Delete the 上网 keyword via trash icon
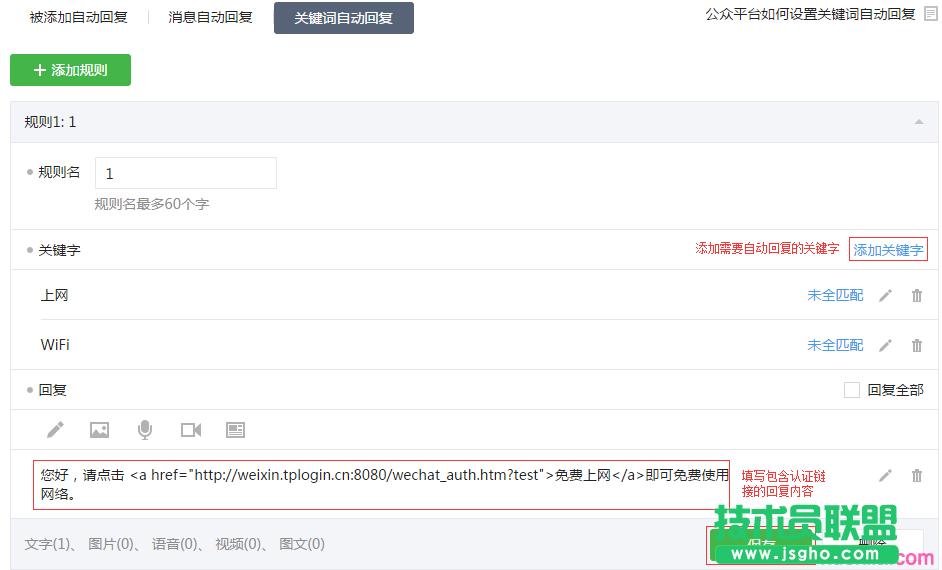This screenshot has width=942, height=570. [x=917, y=296]
